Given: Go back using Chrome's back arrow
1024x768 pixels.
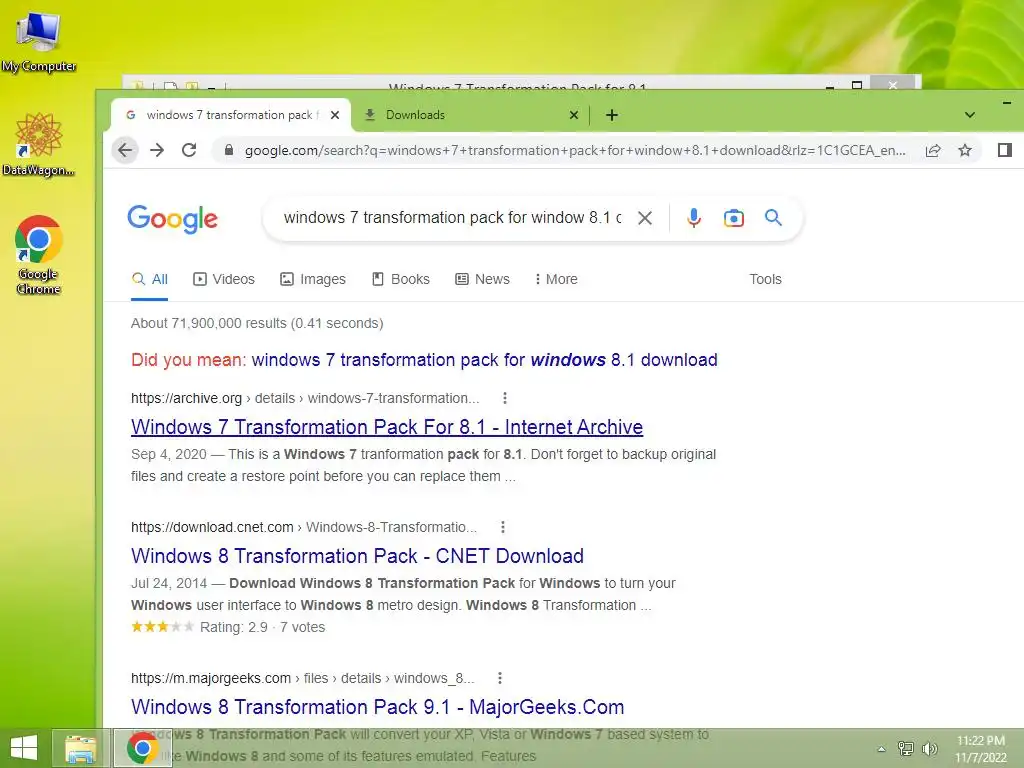Looking at the screenshot, I should [125, 150].
